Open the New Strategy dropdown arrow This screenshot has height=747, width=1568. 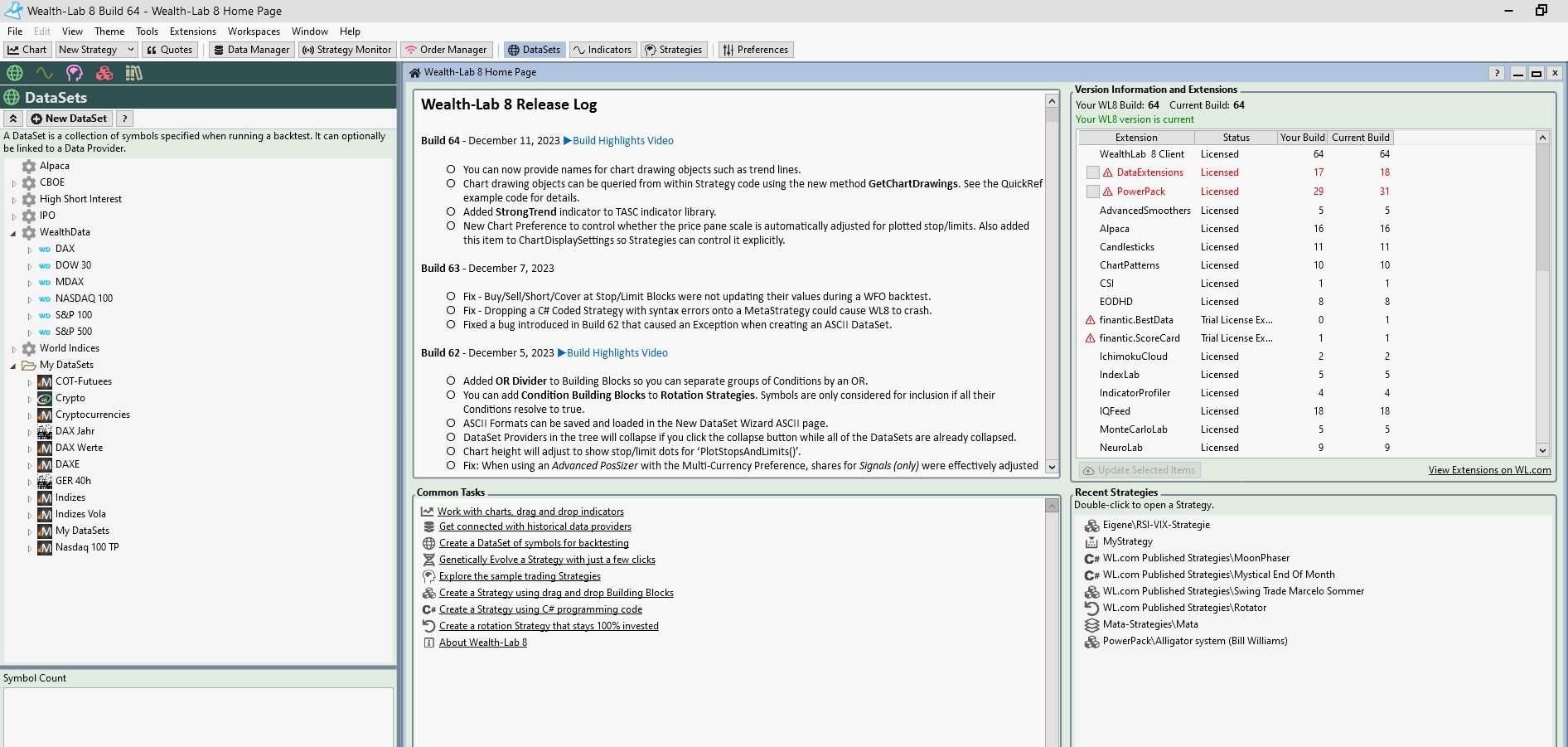pyautogui.click(x=130, y=50)
